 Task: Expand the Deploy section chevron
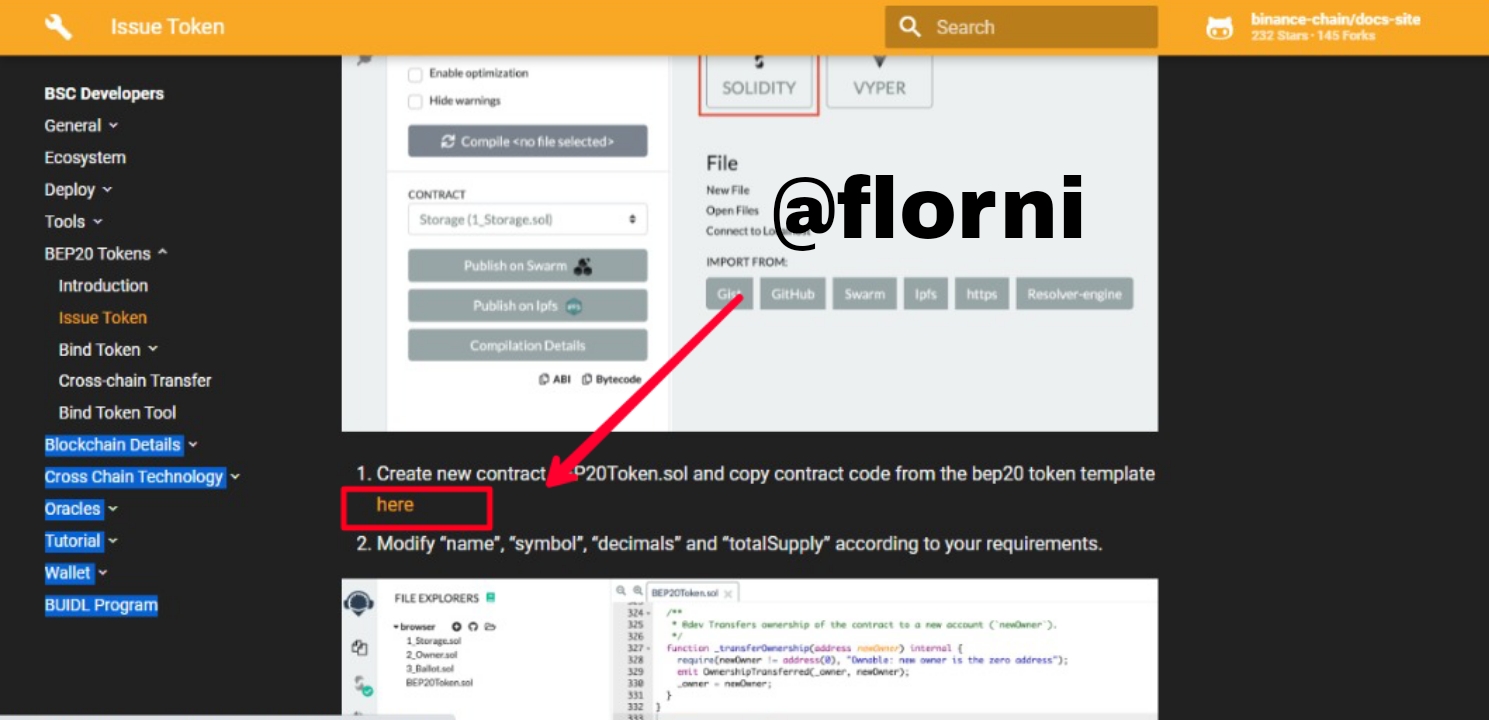[x=107, y=190]
